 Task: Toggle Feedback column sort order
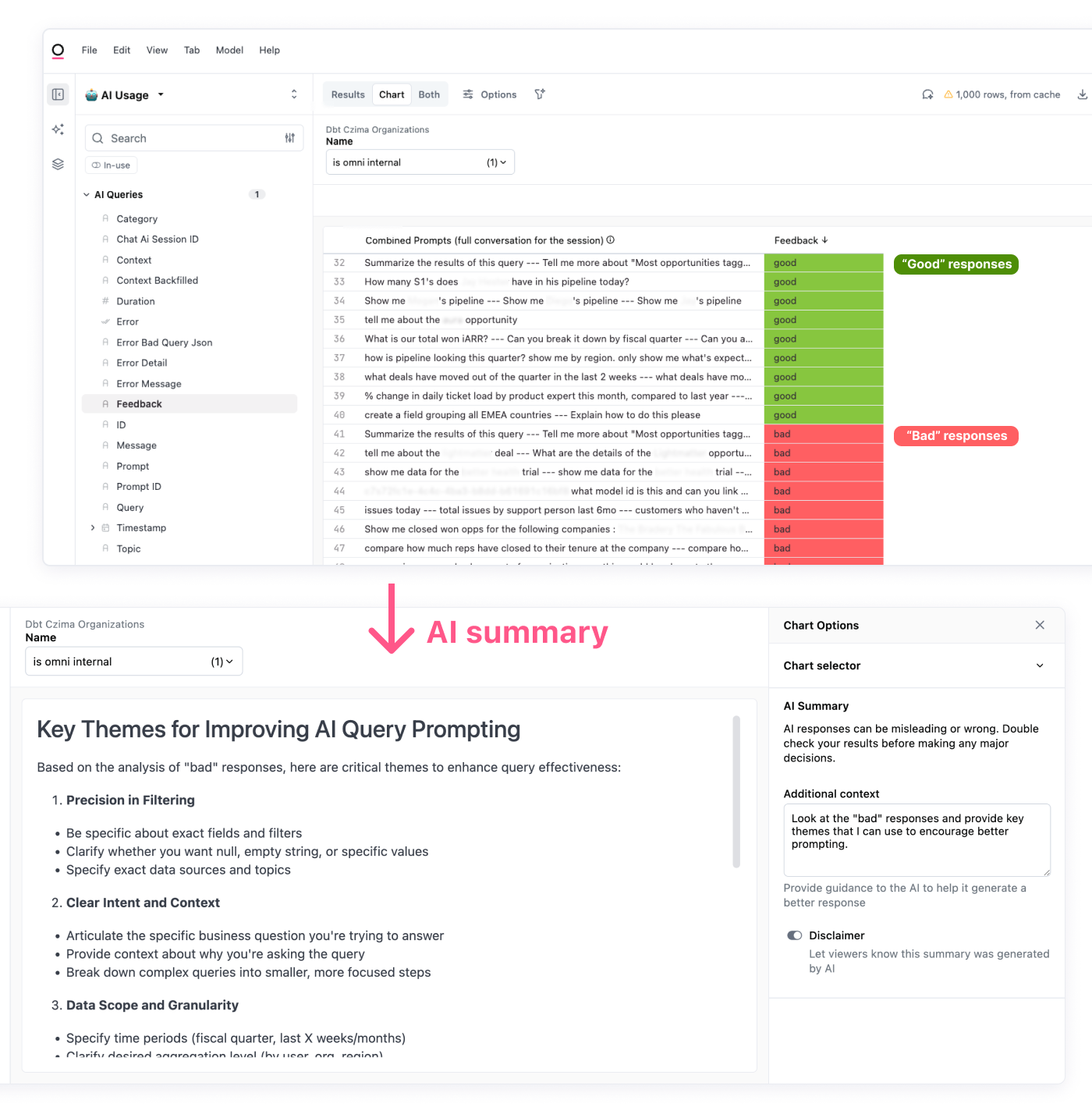pos(824,240)
